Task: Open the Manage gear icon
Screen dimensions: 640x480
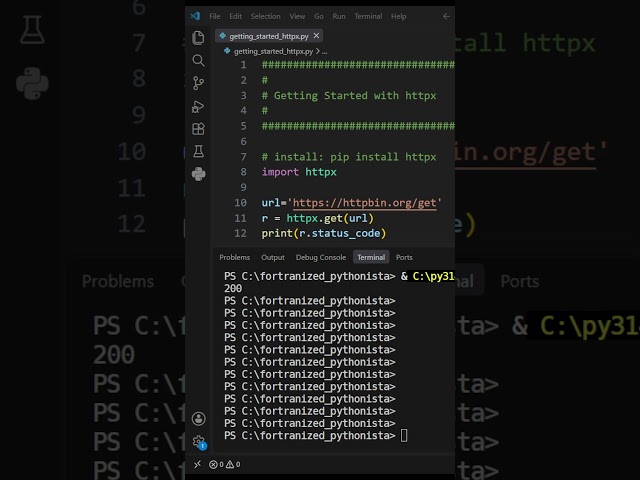Action: (x=199, y=442)
